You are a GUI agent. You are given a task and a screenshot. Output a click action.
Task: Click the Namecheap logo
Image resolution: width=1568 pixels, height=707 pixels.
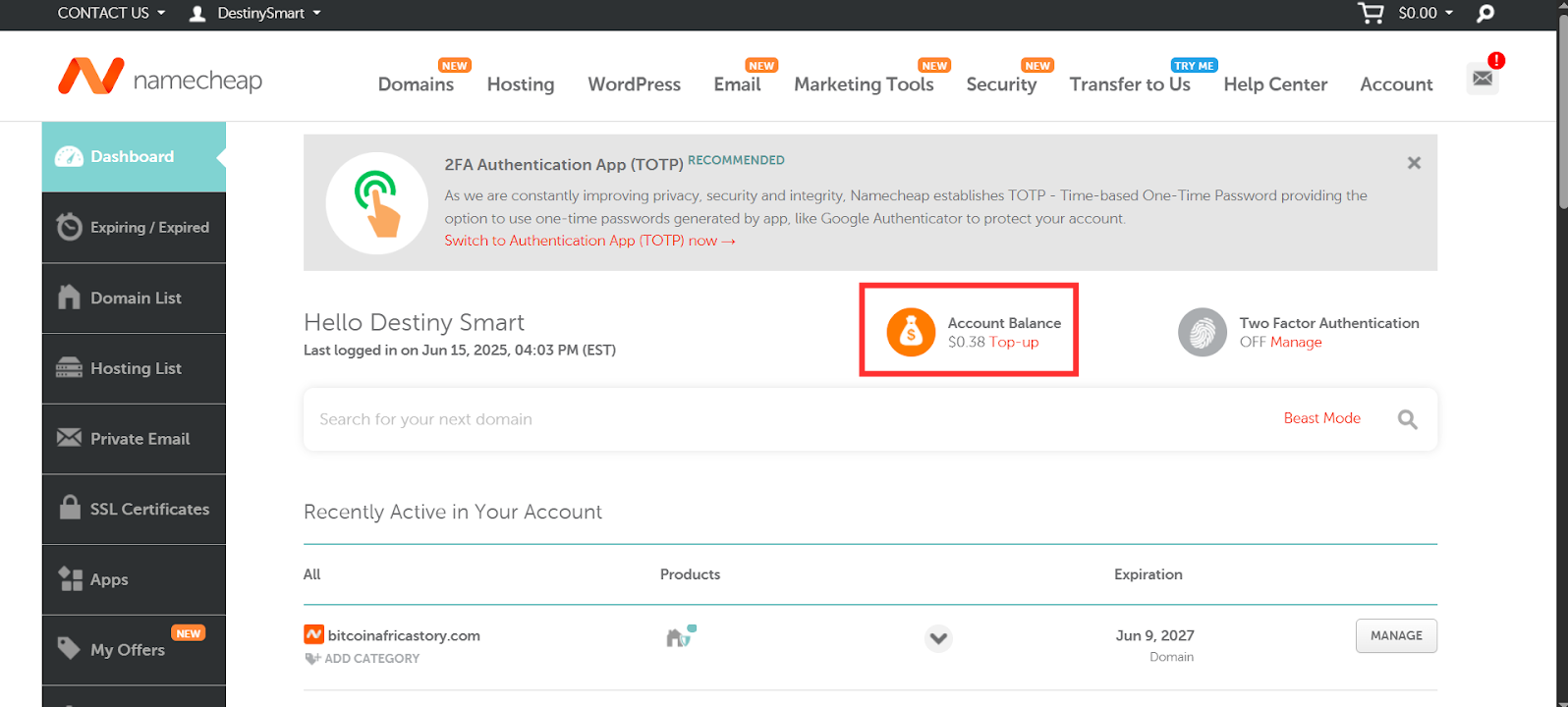click(160, 77)
